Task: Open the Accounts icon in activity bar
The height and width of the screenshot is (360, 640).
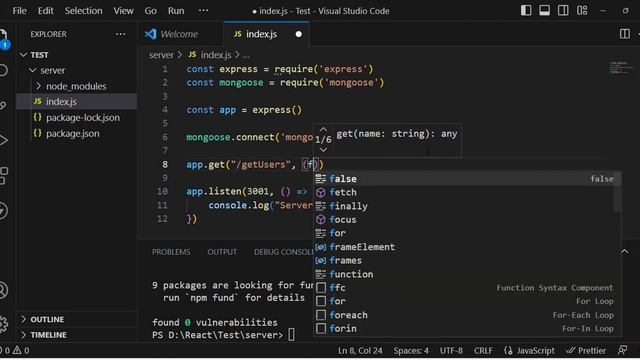Action: tap(3, 290)
